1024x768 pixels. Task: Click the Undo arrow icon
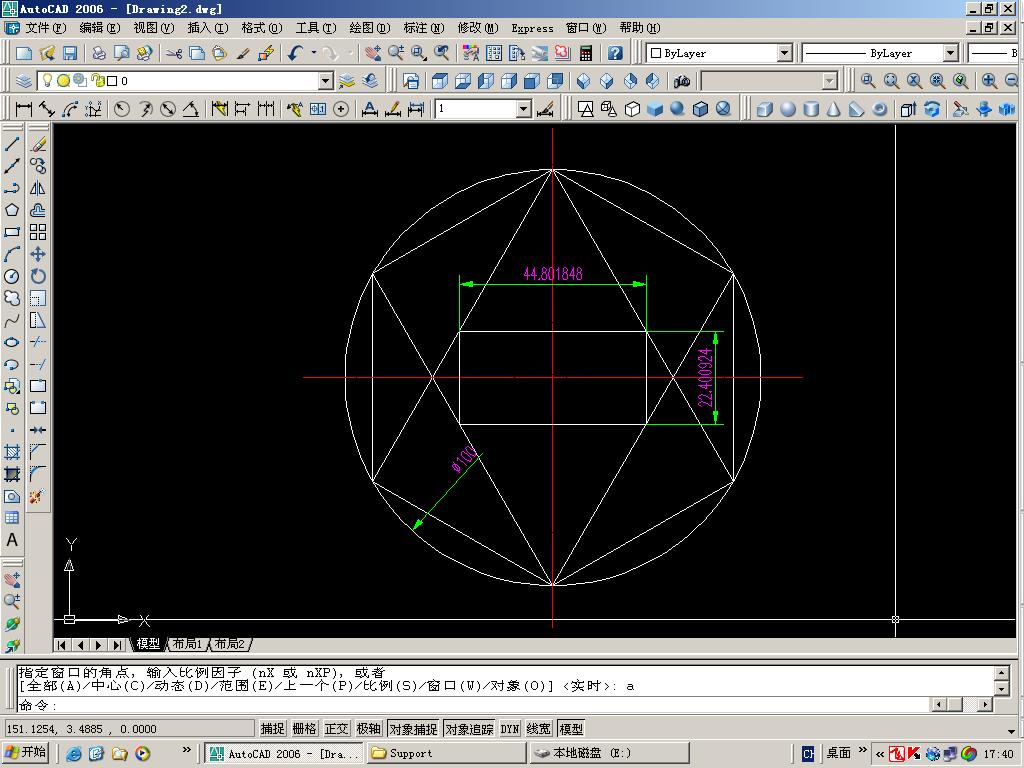296,53
